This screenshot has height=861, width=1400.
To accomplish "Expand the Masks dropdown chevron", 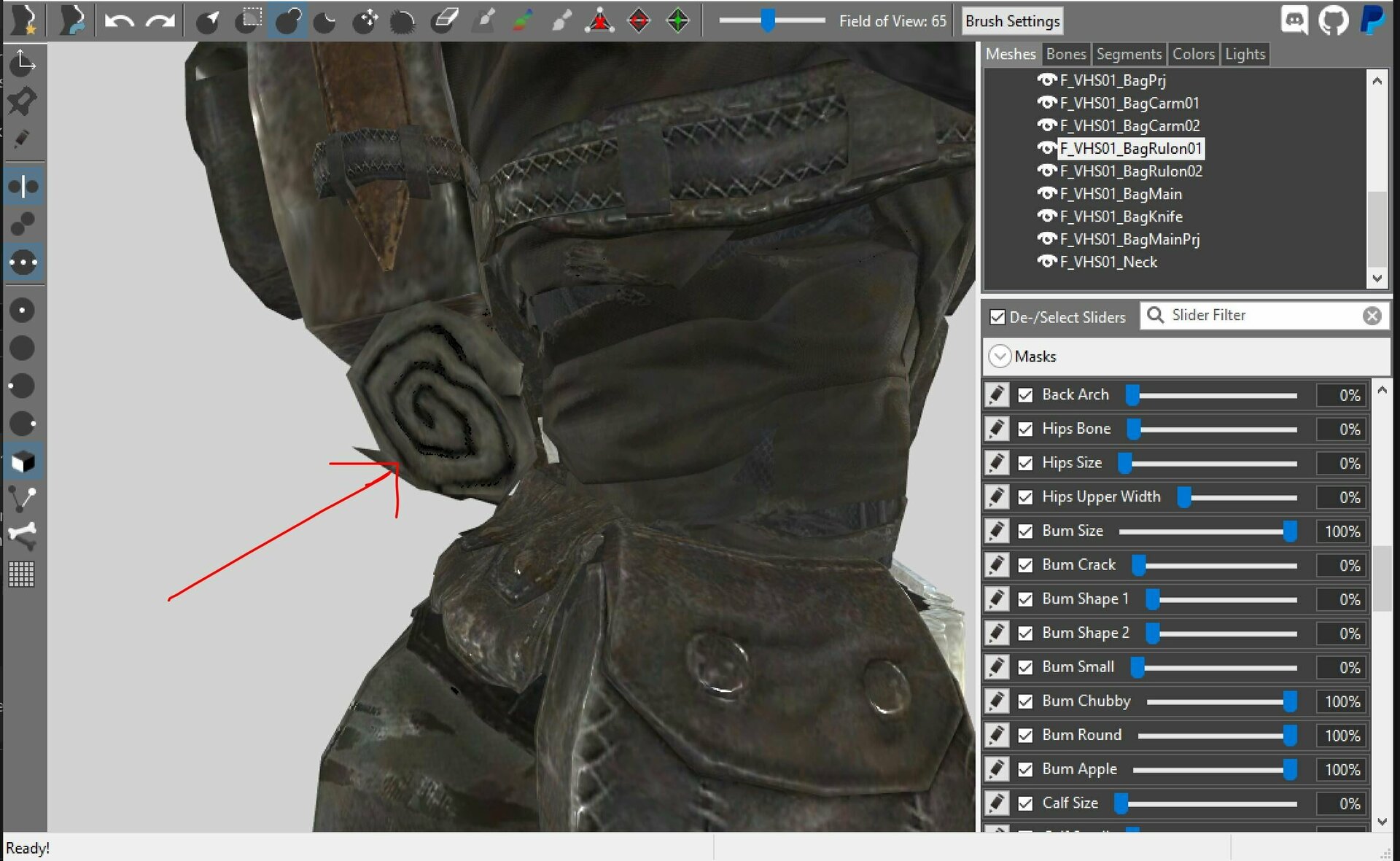I will coord(1000,357).
